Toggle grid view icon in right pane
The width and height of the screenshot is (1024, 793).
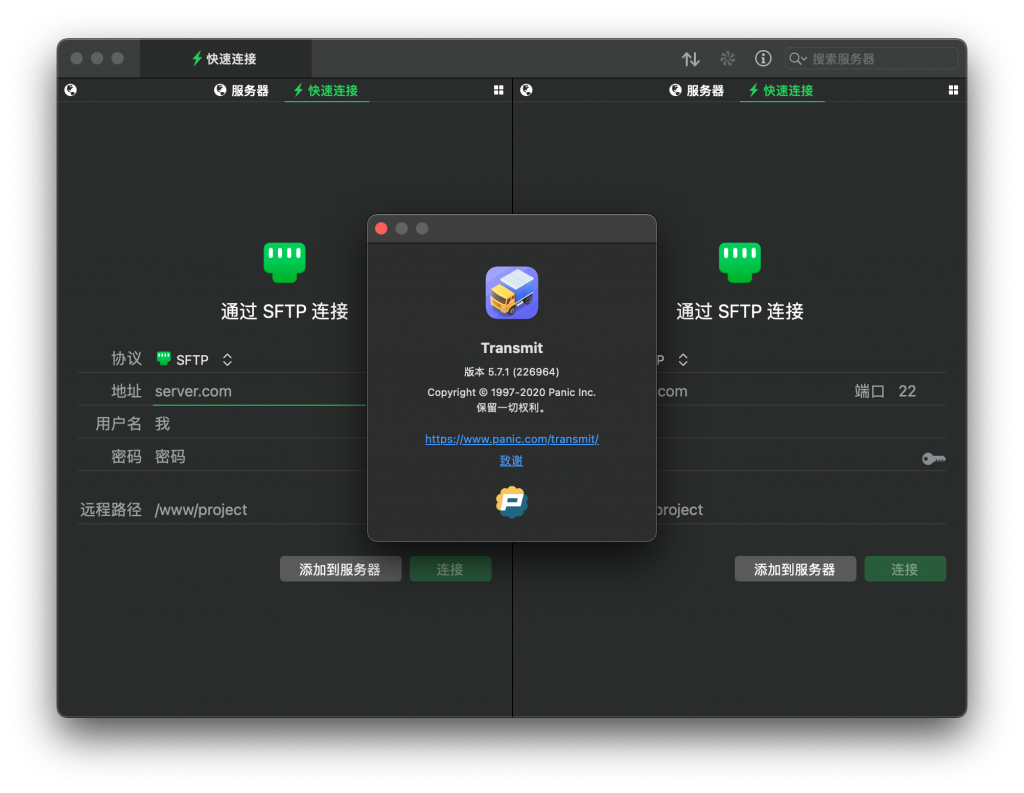click(953, 90)
